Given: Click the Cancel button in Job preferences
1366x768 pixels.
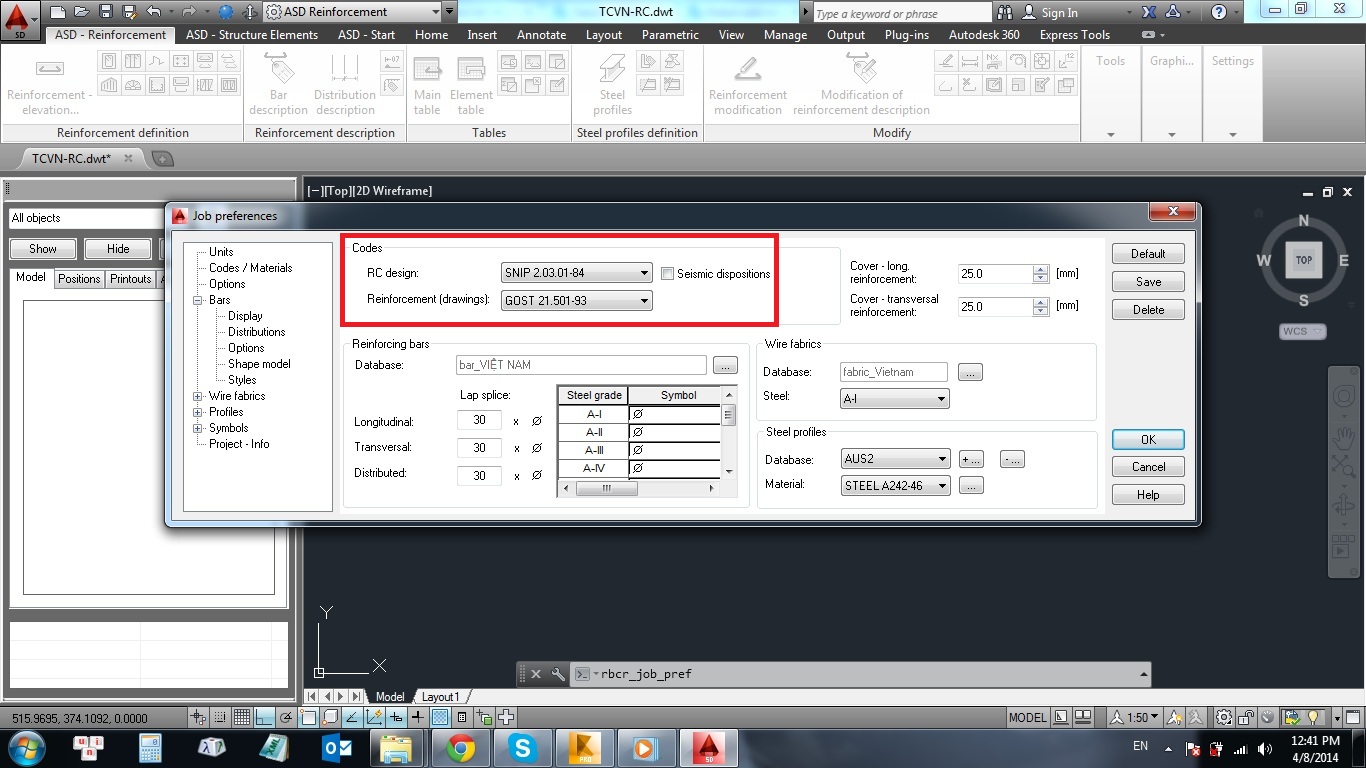Looking at the screenshot, I should tap(1148, 466).
